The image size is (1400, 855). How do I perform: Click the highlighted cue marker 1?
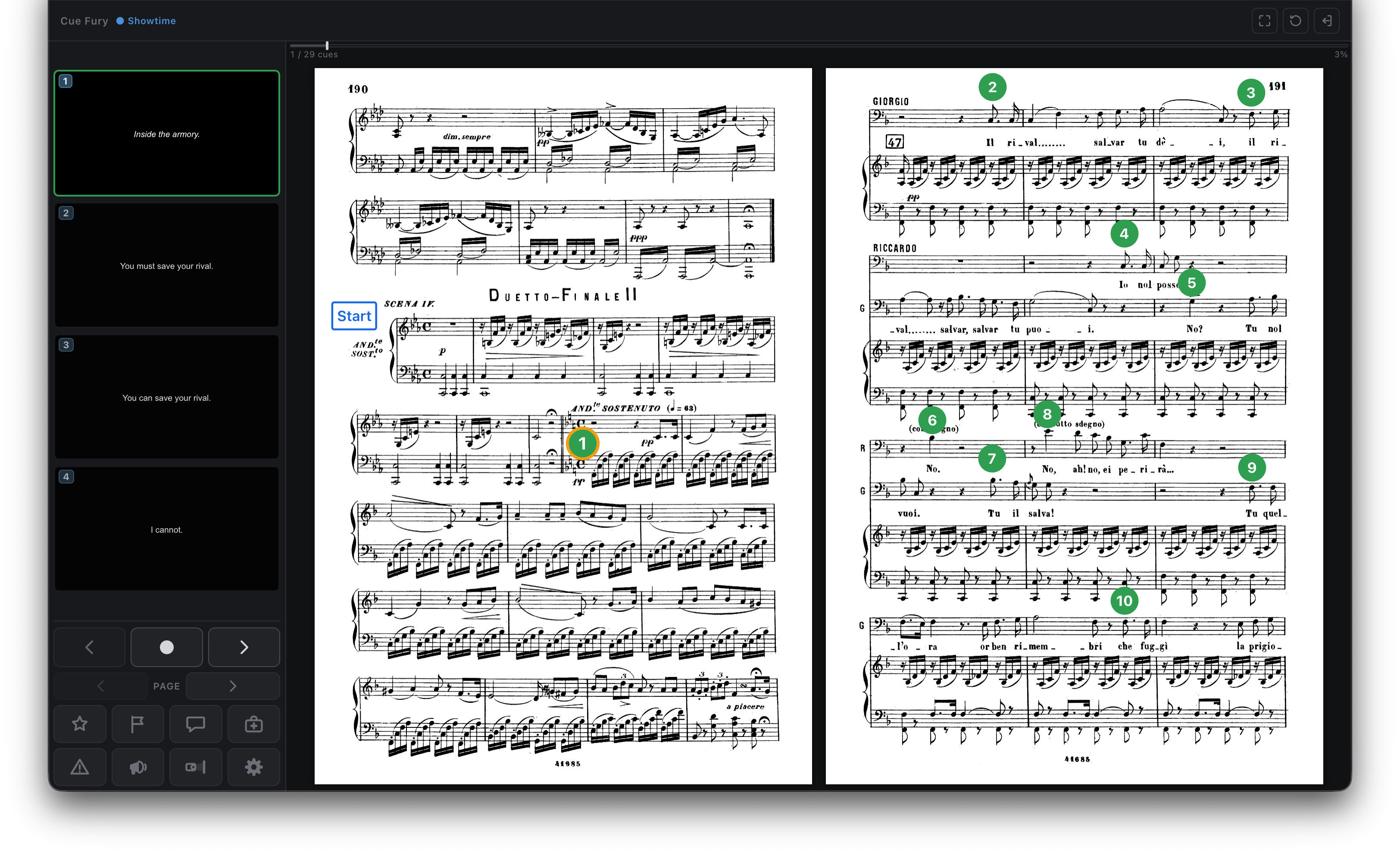tap(582, 443)
